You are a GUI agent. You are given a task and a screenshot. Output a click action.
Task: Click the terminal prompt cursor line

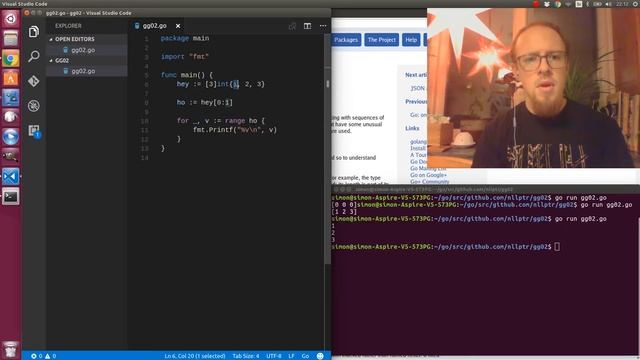click(446, 247)
